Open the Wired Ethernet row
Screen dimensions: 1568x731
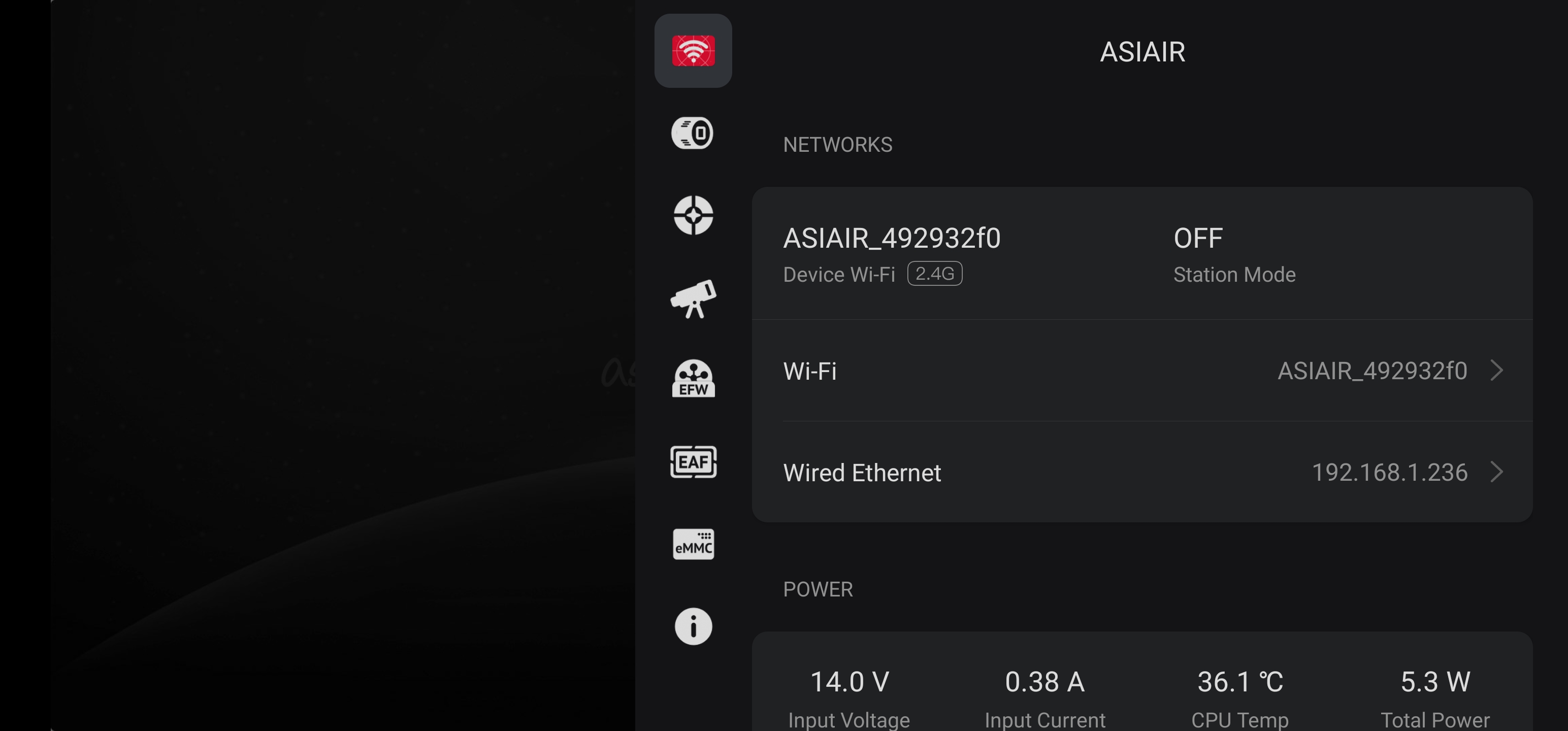tap(1142, 472)
